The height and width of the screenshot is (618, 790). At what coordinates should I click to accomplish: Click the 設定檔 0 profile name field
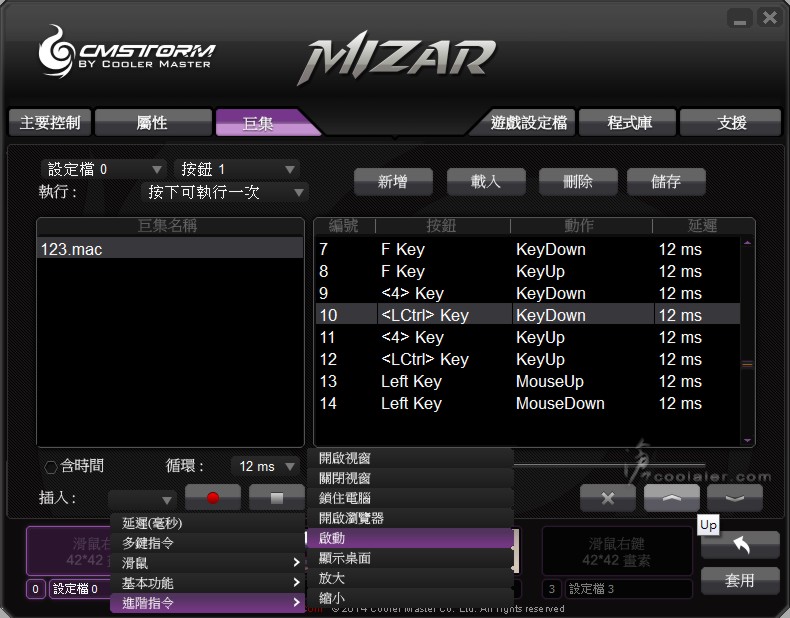coord(81,589)
